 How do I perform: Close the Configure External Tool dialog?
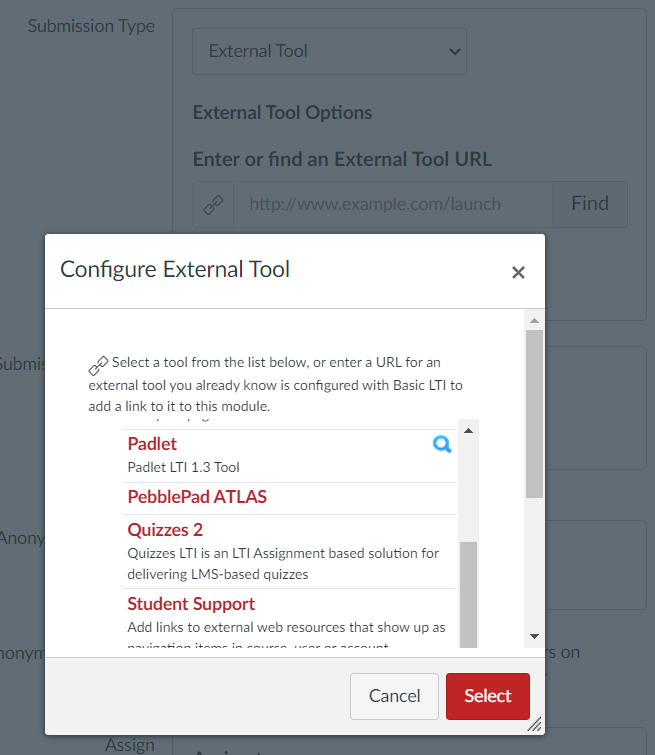[x=518, y=272]
